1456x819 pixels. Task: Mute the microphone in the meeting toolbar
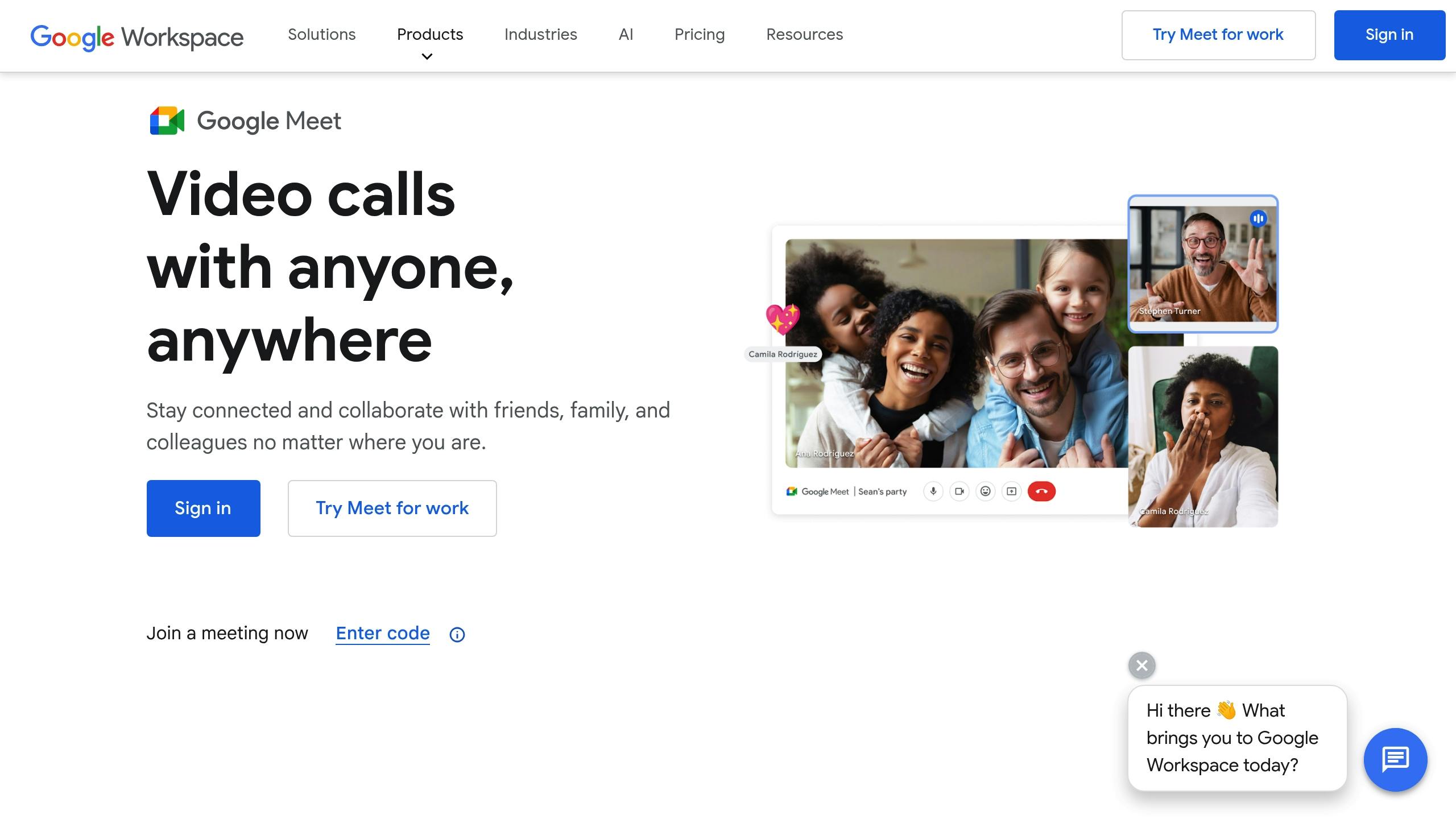tap(933, 491)
